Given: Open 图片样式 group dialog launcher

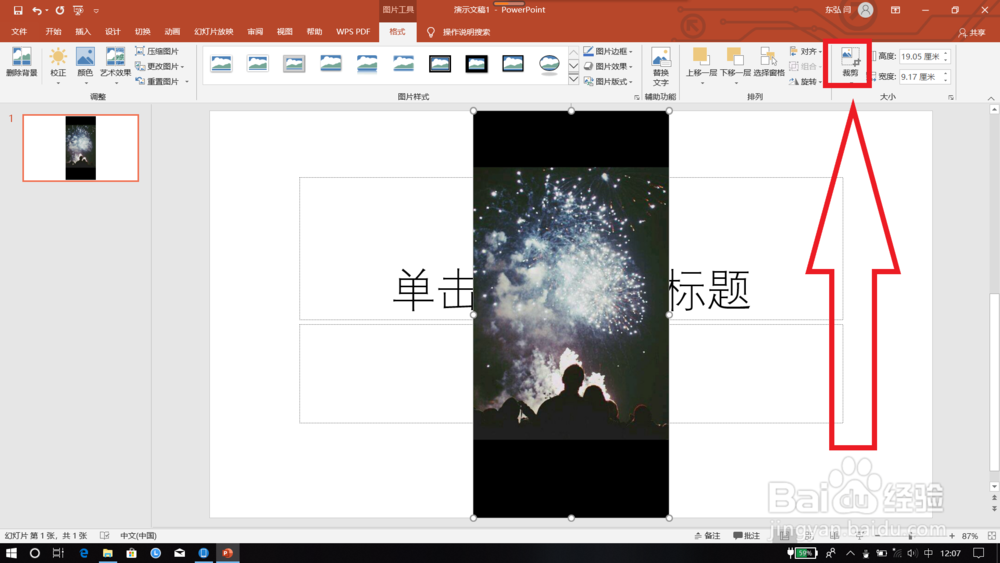Looking at the screenshot, I should (636, 98).
